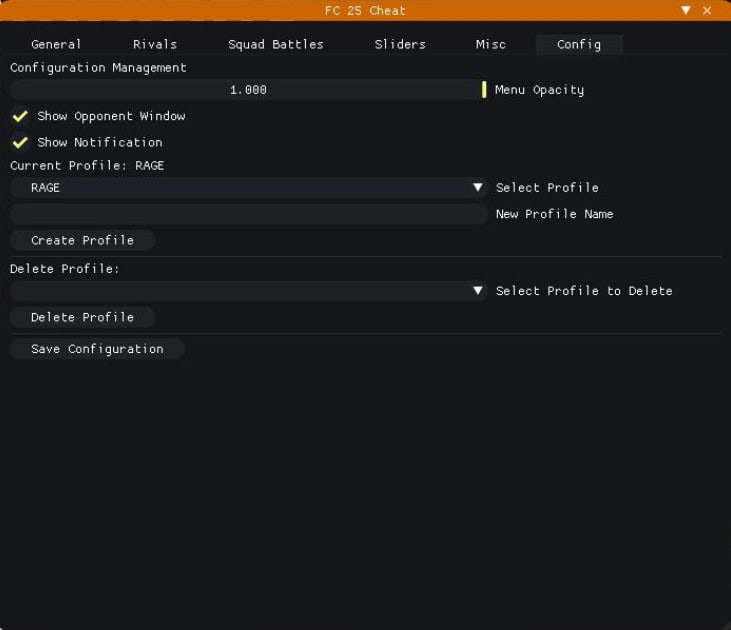The width and height of the screenshot is (731, 630).
Task: Select the Config tab
Action: click(579, 45)
